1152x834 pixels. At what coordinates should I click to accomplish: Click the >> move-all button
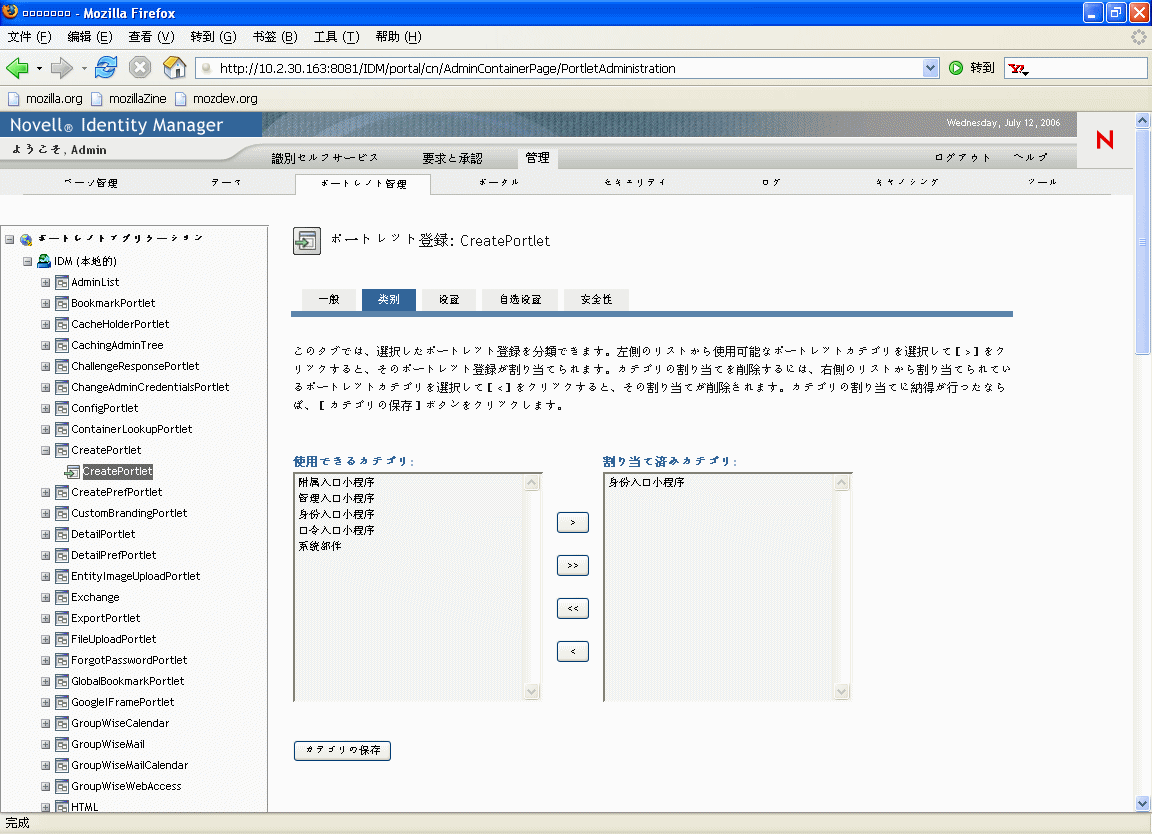pos(572,565)
